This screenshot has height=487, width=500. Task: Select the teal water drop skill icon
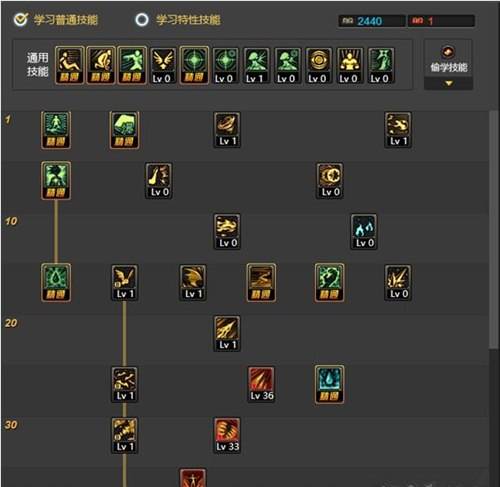tap(329, 384)
